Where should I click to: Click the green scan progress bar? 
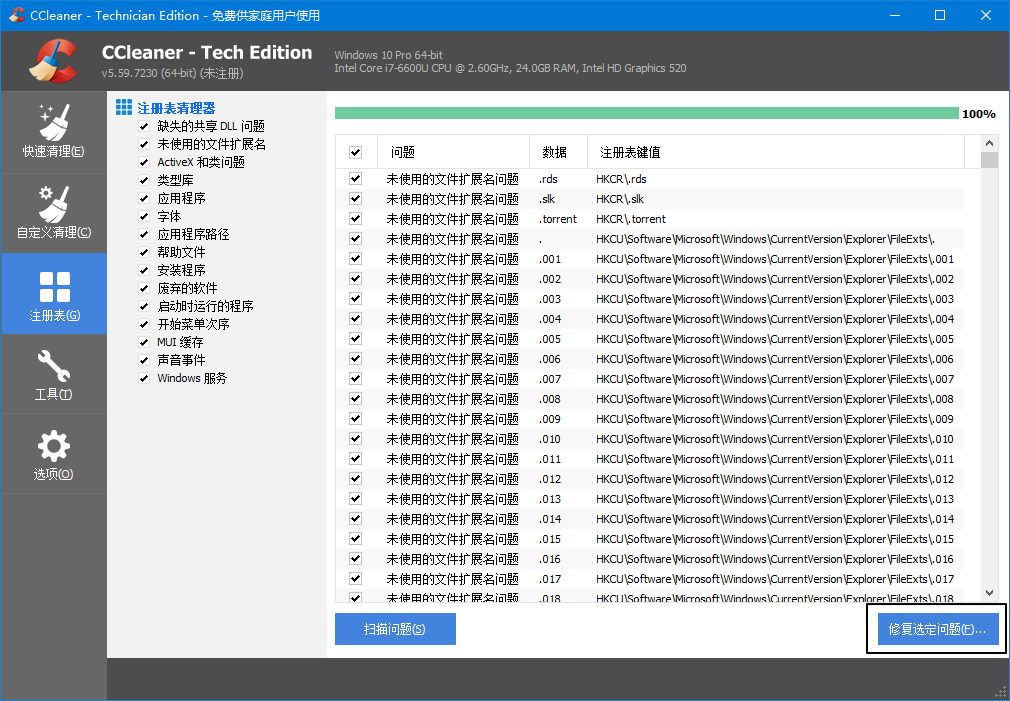click(646, 113)
